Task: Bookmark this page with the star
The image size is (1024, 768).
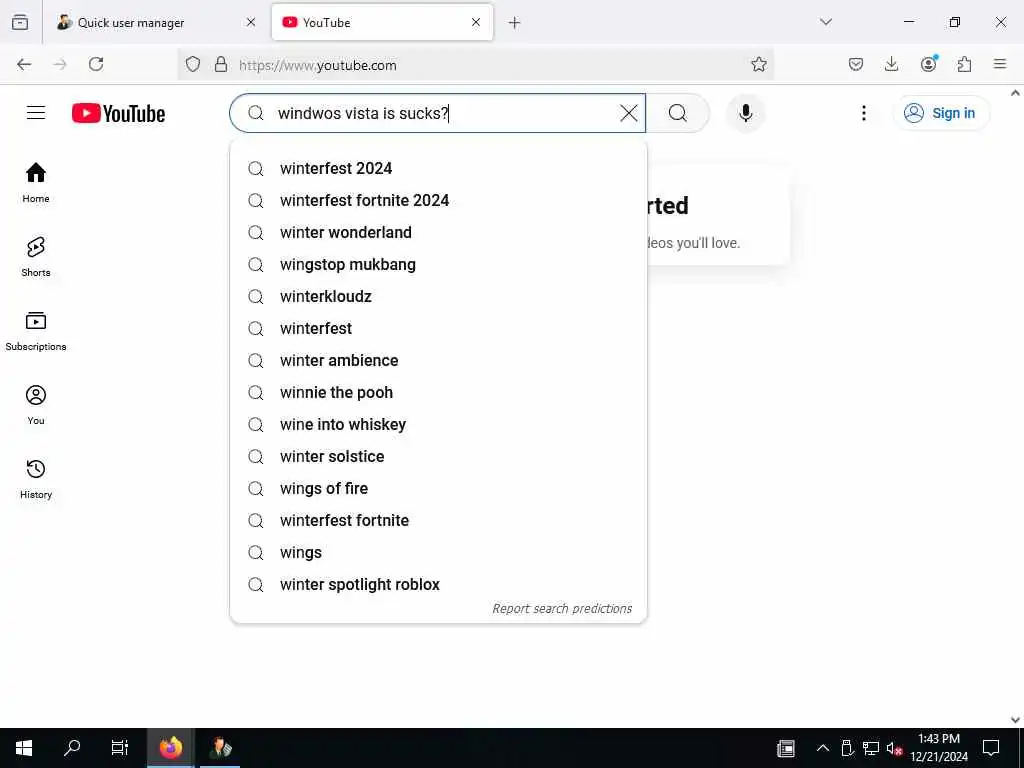Action: 758,64
